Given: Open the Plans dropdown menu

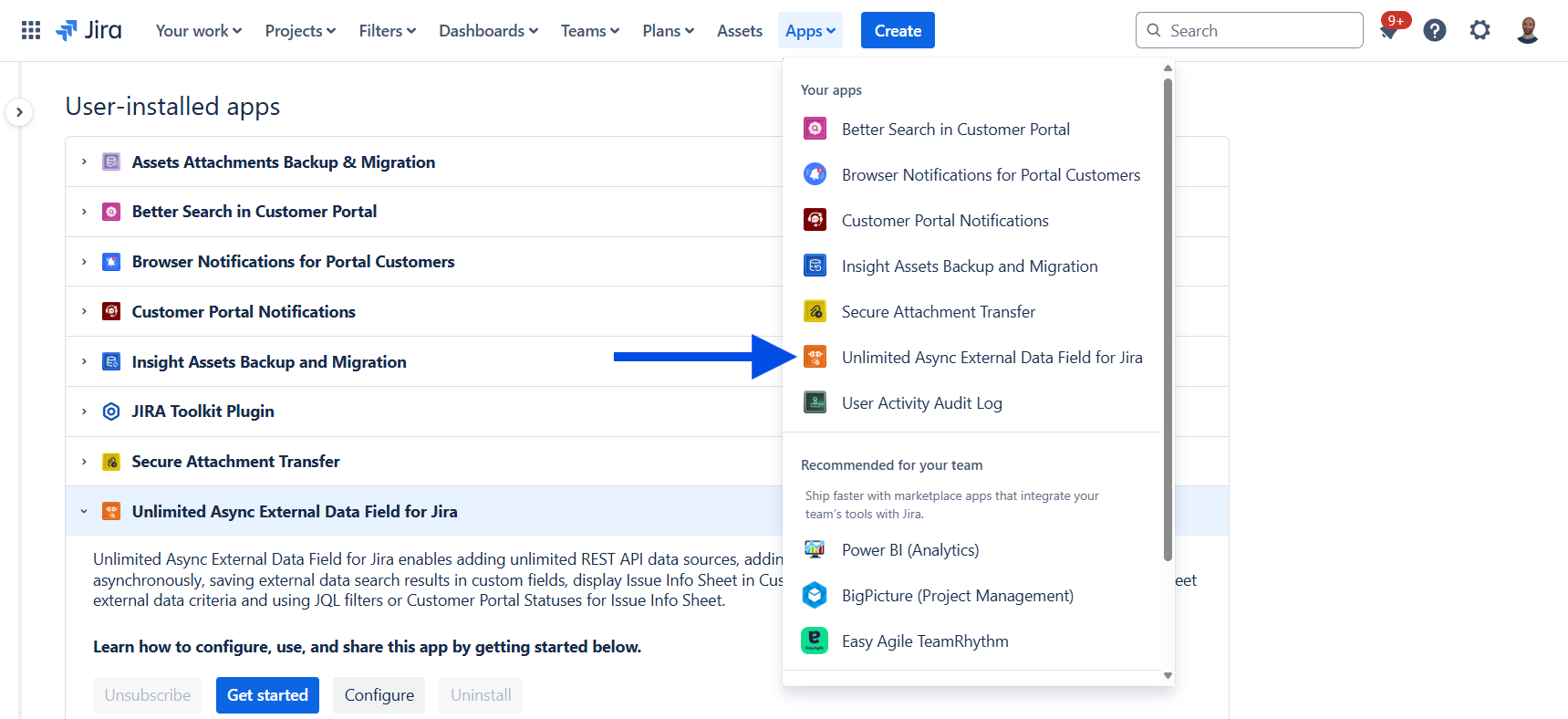Looking at the screenshot, I should coord(669,30).
